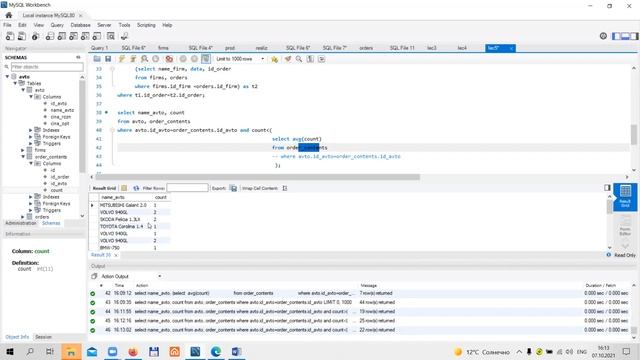Viewport: 640px width, 360px height.
Task: Click the stop execution icon
Action: tap(156, 59)
